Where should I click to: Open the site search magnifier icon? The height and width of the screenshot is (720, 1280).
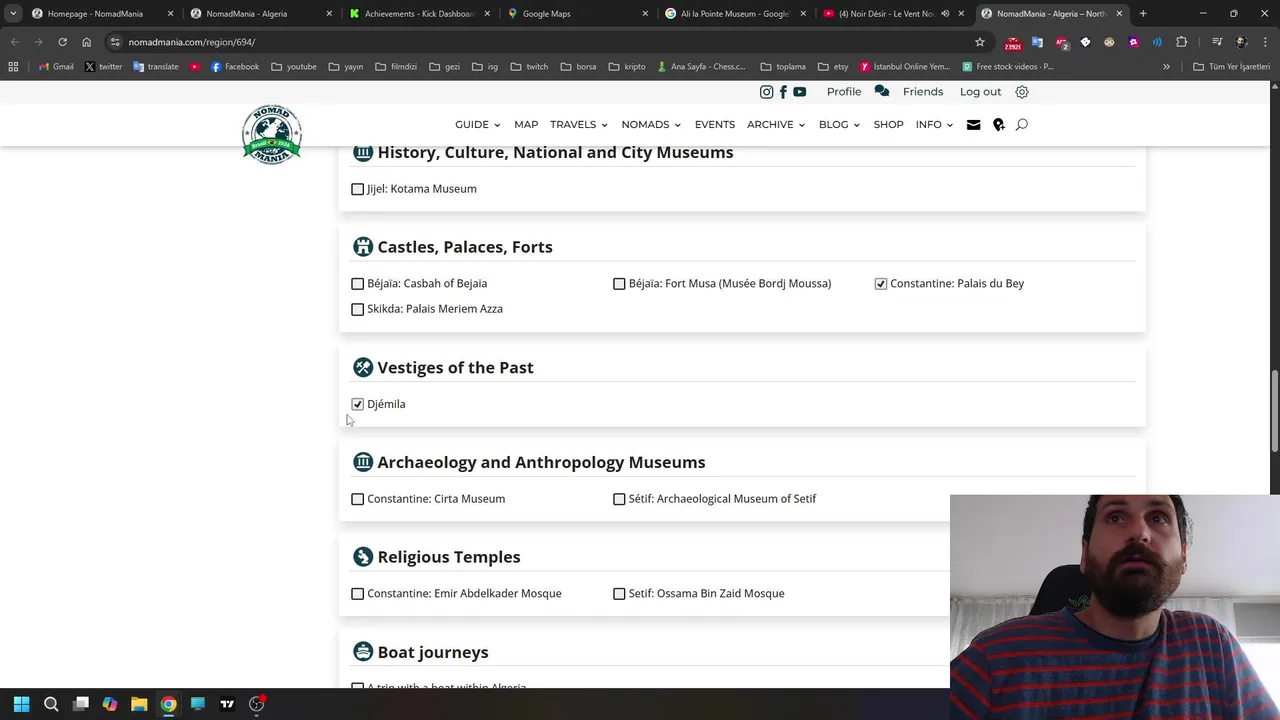coord(1021,125)
